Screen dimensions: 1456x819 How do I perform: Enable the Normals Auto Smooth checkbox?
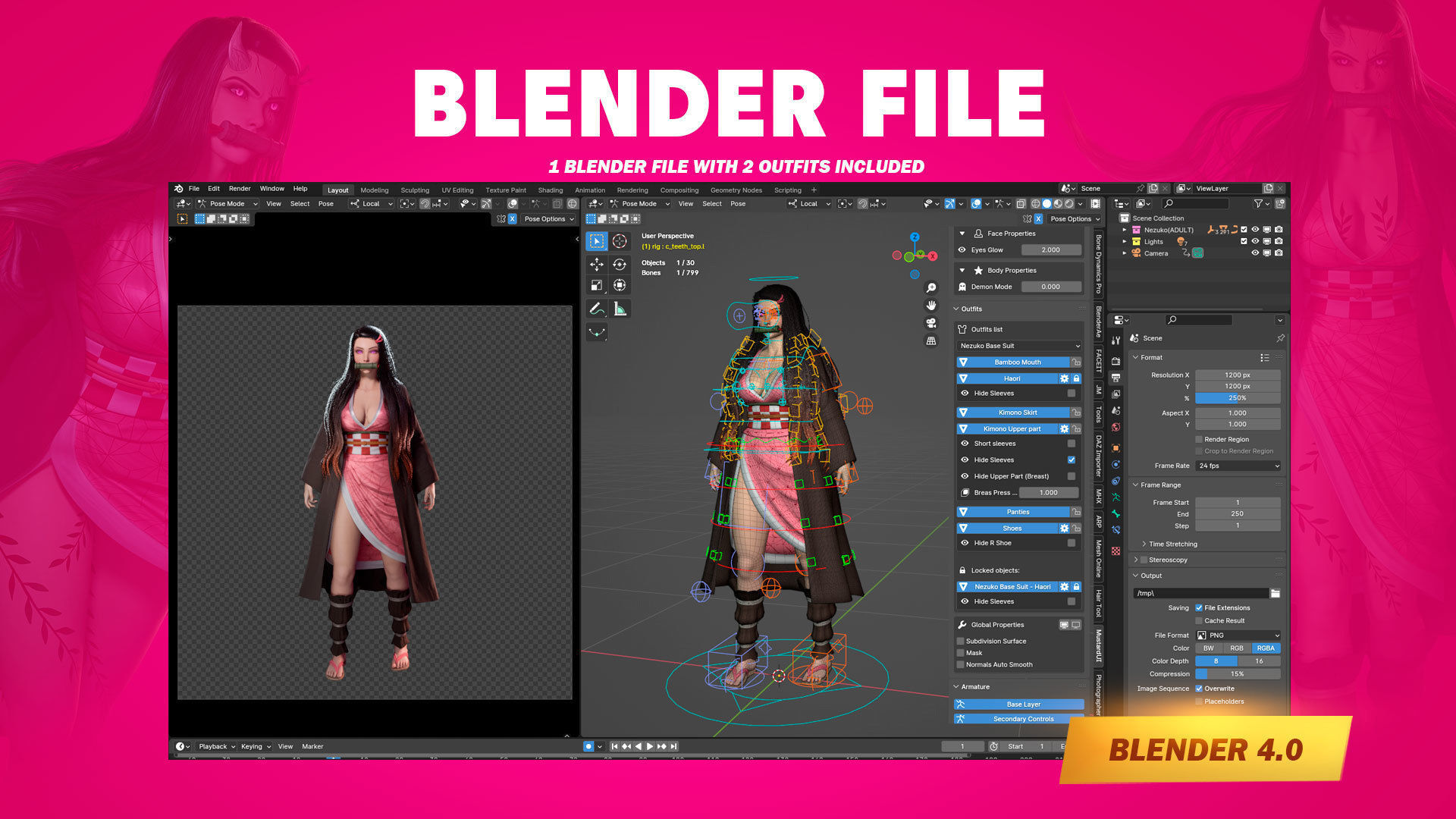click(961, 665)
